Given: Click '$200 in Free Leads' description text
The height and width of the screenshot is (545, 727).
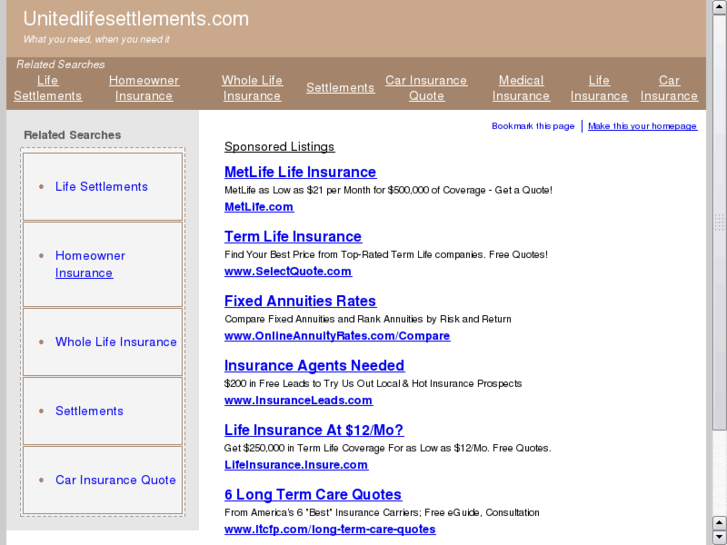Looking at the screenshot, I should click(x=373, y=384).
